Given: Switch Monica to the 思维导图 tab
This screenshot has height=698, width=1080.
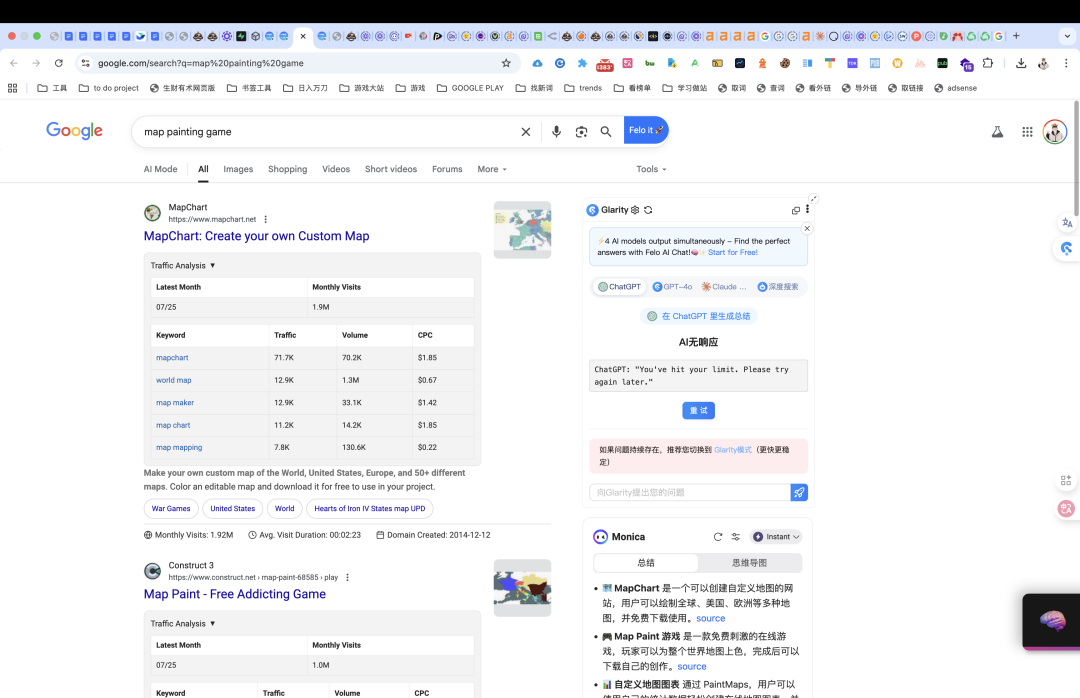Looking at the screenshot, I should click(x=749, y=563).
